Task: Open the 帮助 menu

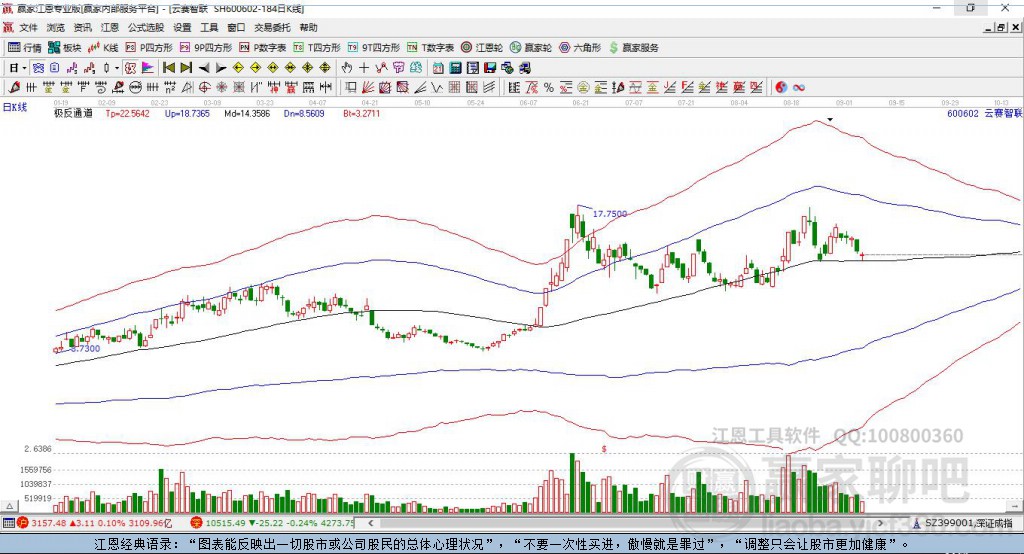Action: [x=308, y=27]
